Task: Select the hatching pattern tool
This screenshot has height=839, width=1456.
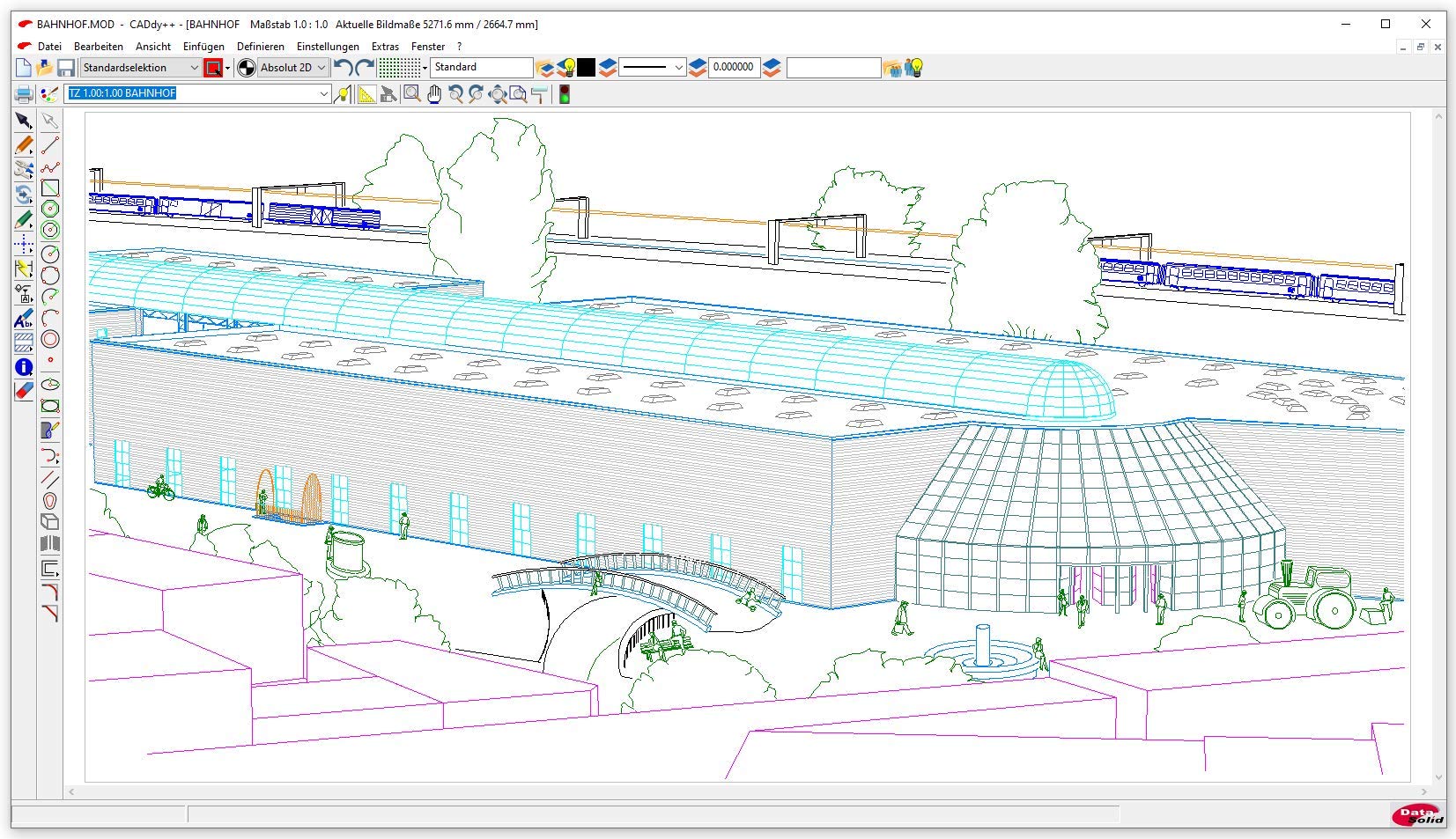Action: click(x=24, y=342)
